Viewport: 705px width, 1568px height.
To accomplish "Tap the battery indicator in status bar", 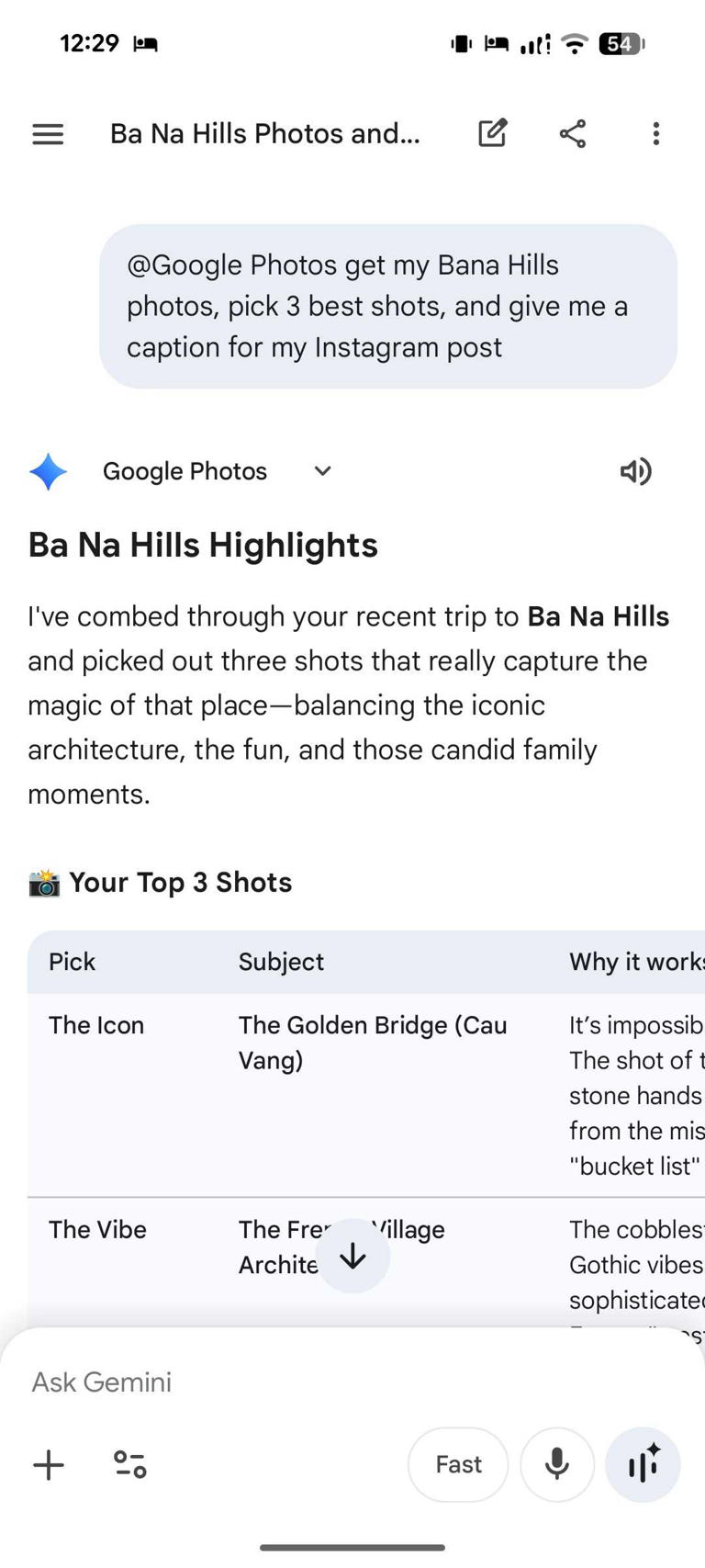I will 621,43.
